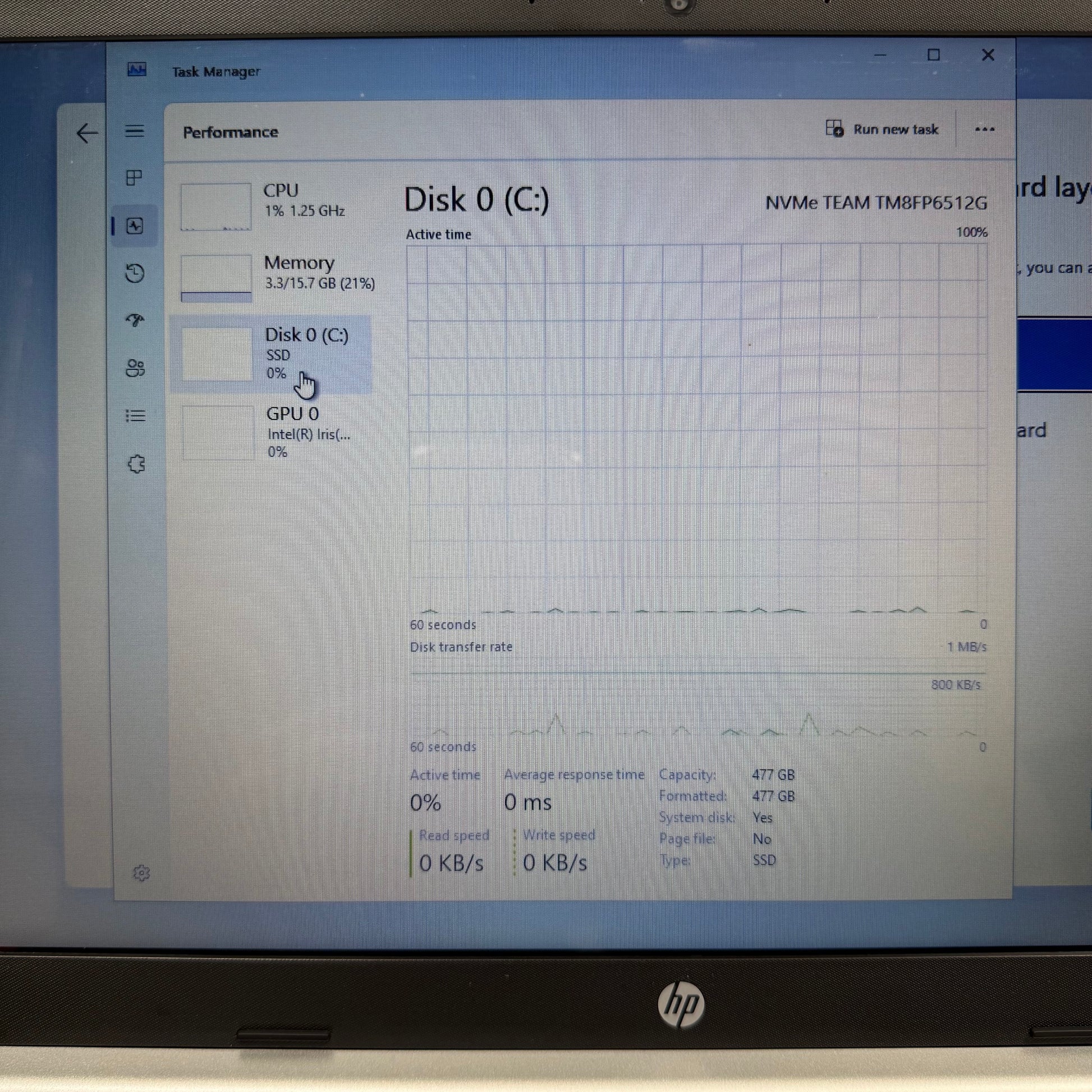The height and width of the screenshot is (1092, 1092).
Task: Click the Disk transfer rate graph
Action: point(696,705)
